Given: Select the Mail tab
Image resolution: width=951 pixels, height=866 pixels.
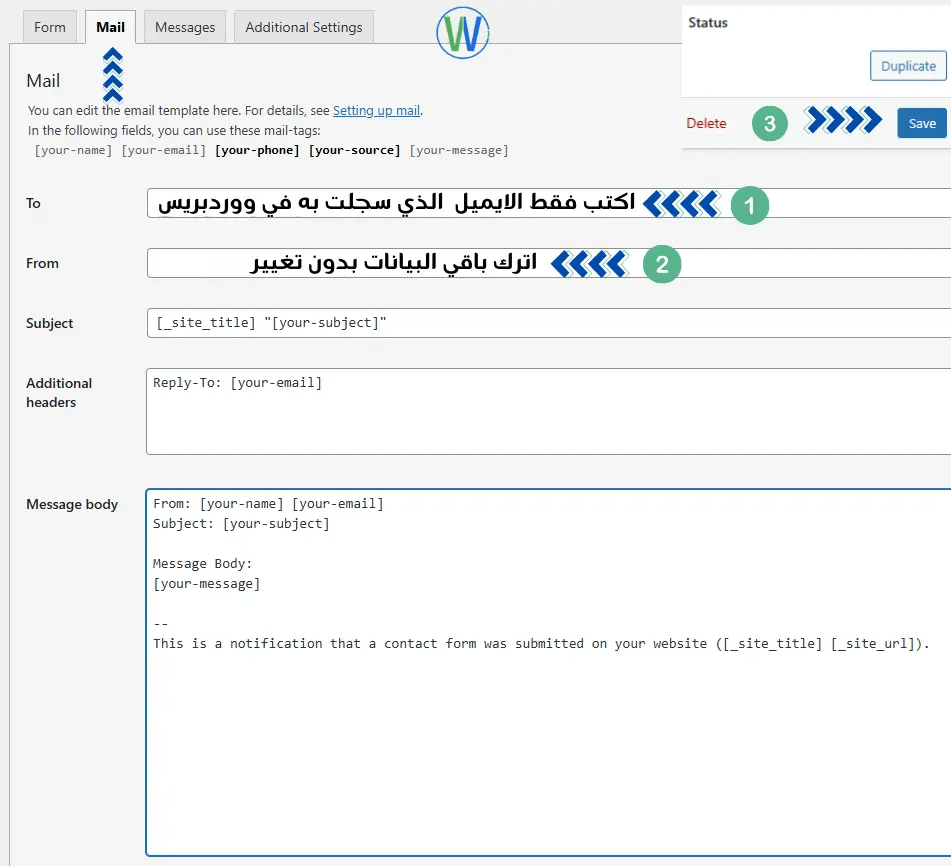Looking at the screenshot, I should coord(110,27).
